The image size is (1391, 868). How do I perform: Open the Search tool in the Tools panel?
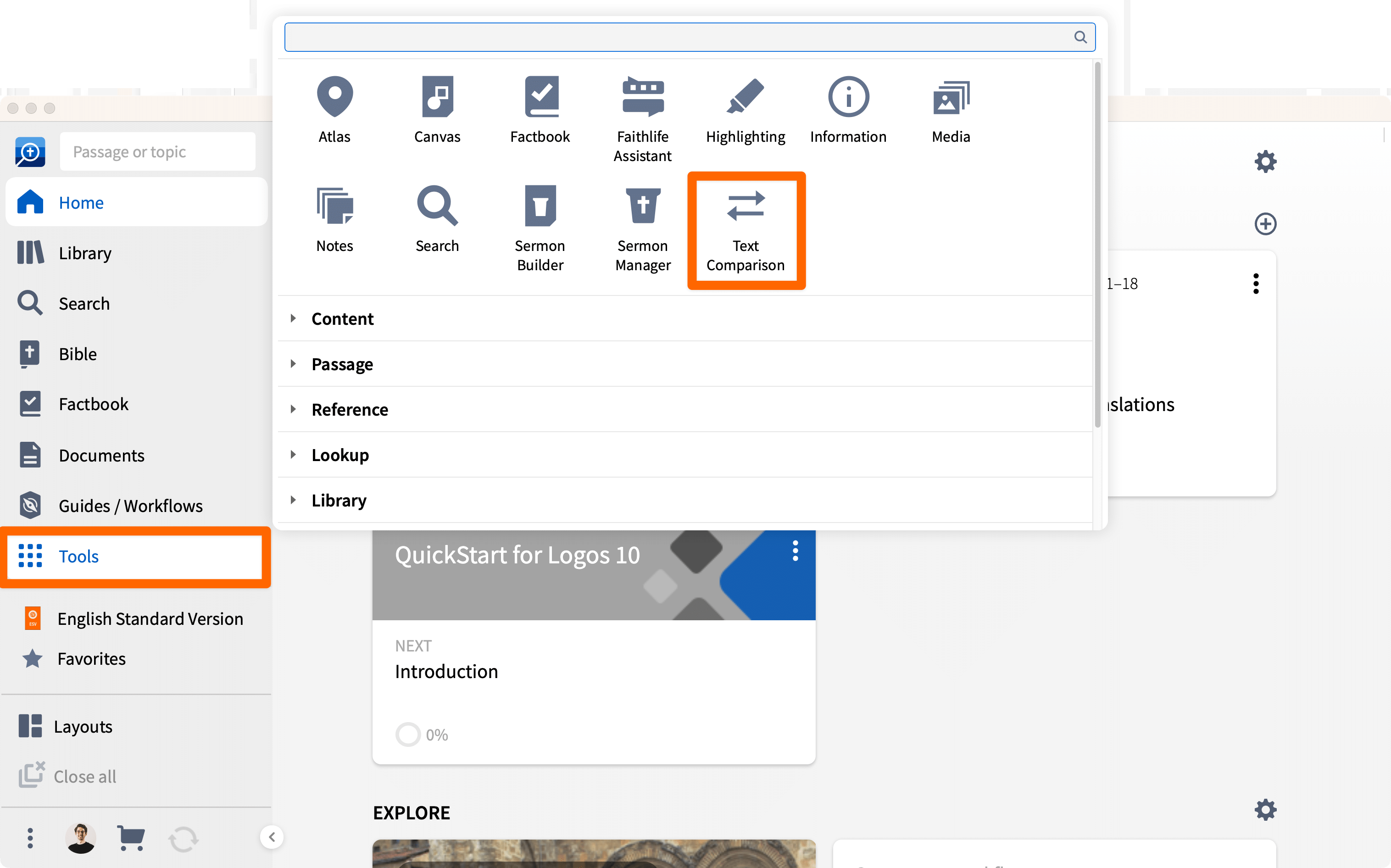[x=438, y=219]
